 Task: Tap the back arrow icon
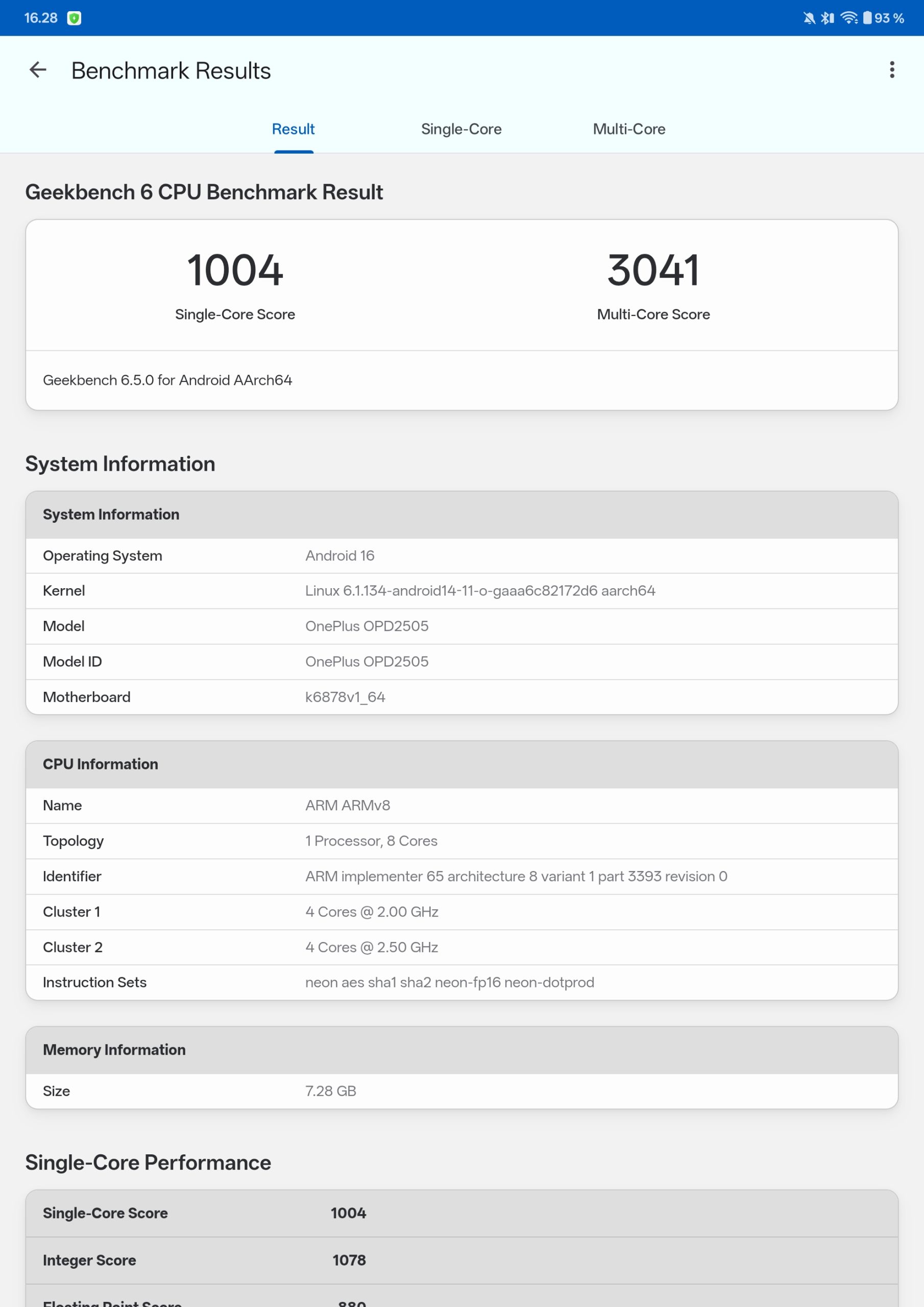point(38,70)
